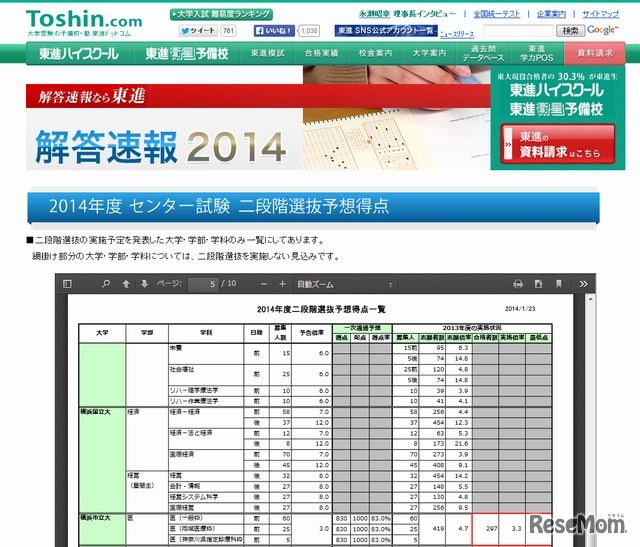
Task: Open 東進ハイスクール navigation tab
Action: [79, 53]
